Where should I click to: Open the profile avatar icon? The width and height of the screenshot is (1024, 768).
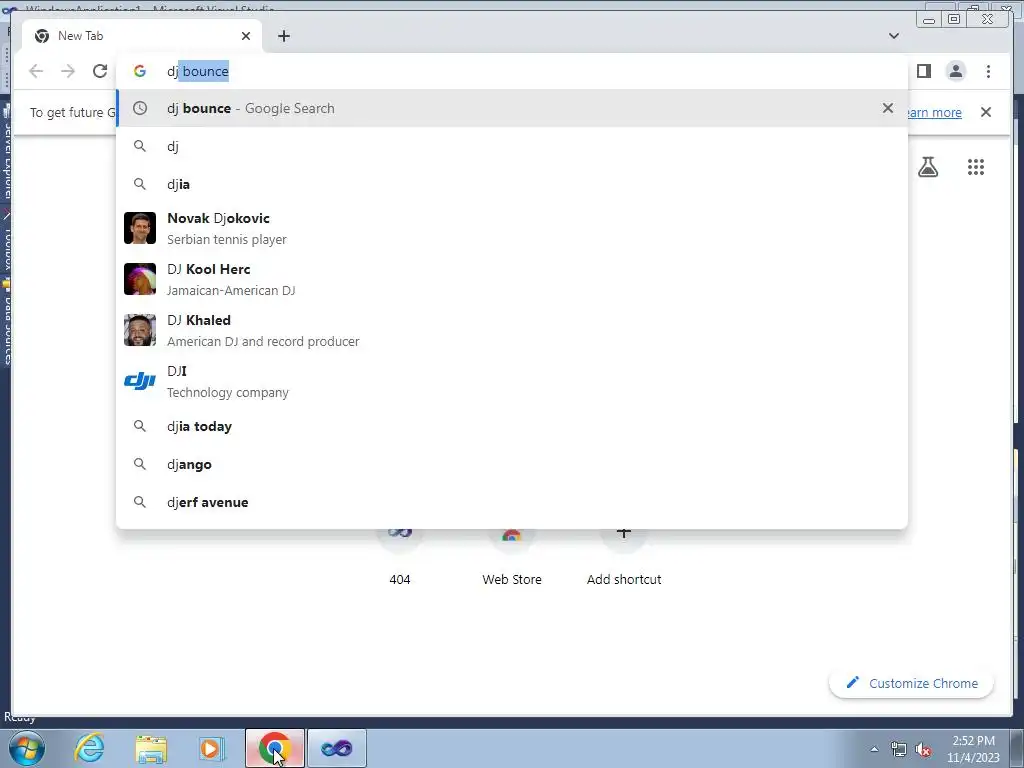coord(955,71)
